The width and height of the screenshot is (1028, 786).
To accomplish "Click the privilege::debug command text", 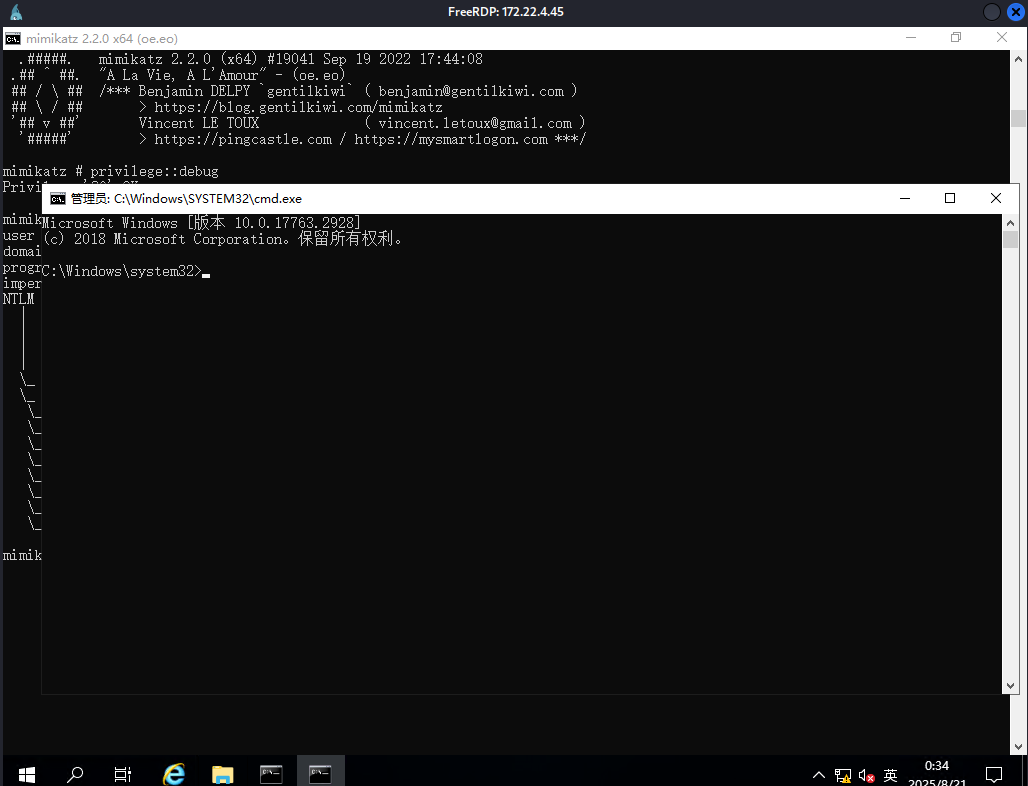I will click(155, 171).
